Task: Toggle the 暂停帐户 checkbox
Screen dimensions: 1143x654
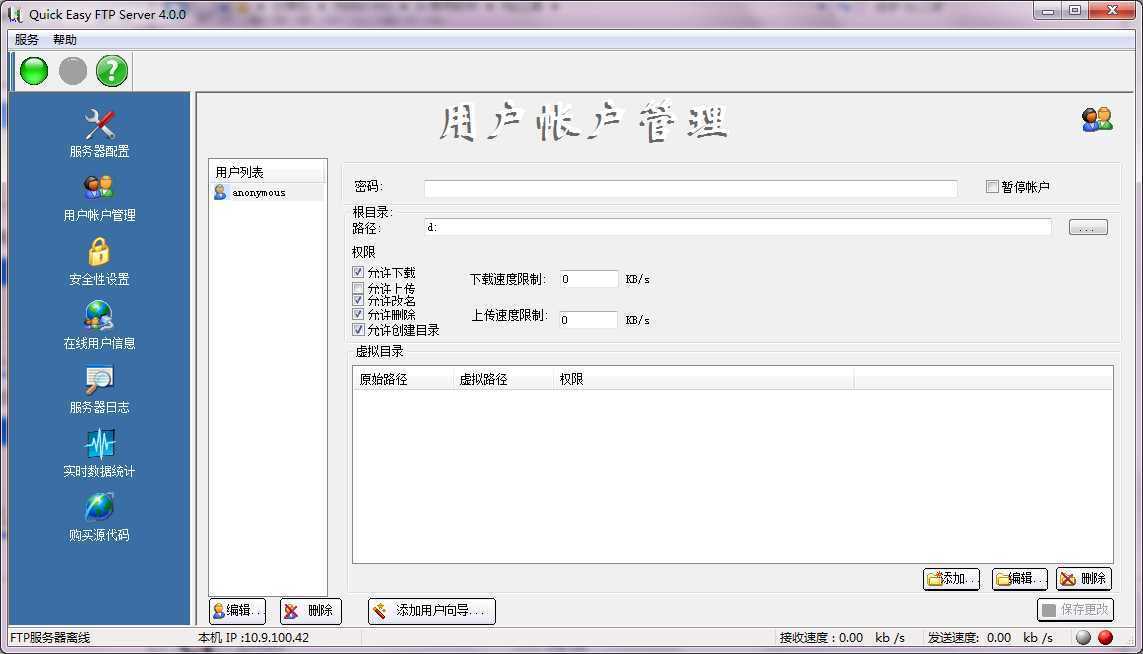Action: click(x=992, y=187)
